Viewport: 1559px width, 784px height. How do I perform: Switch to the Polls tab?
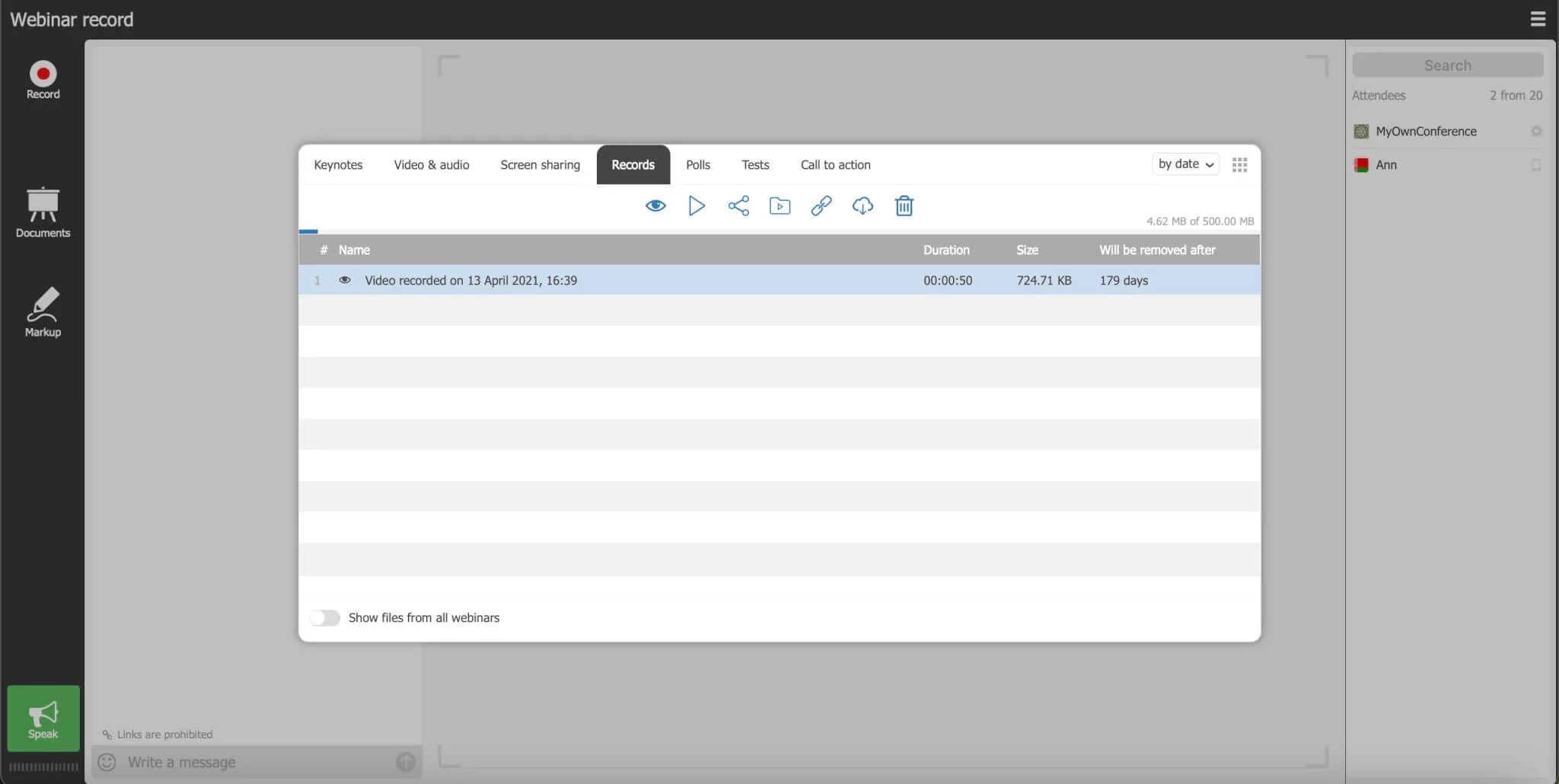coord(697,165)
